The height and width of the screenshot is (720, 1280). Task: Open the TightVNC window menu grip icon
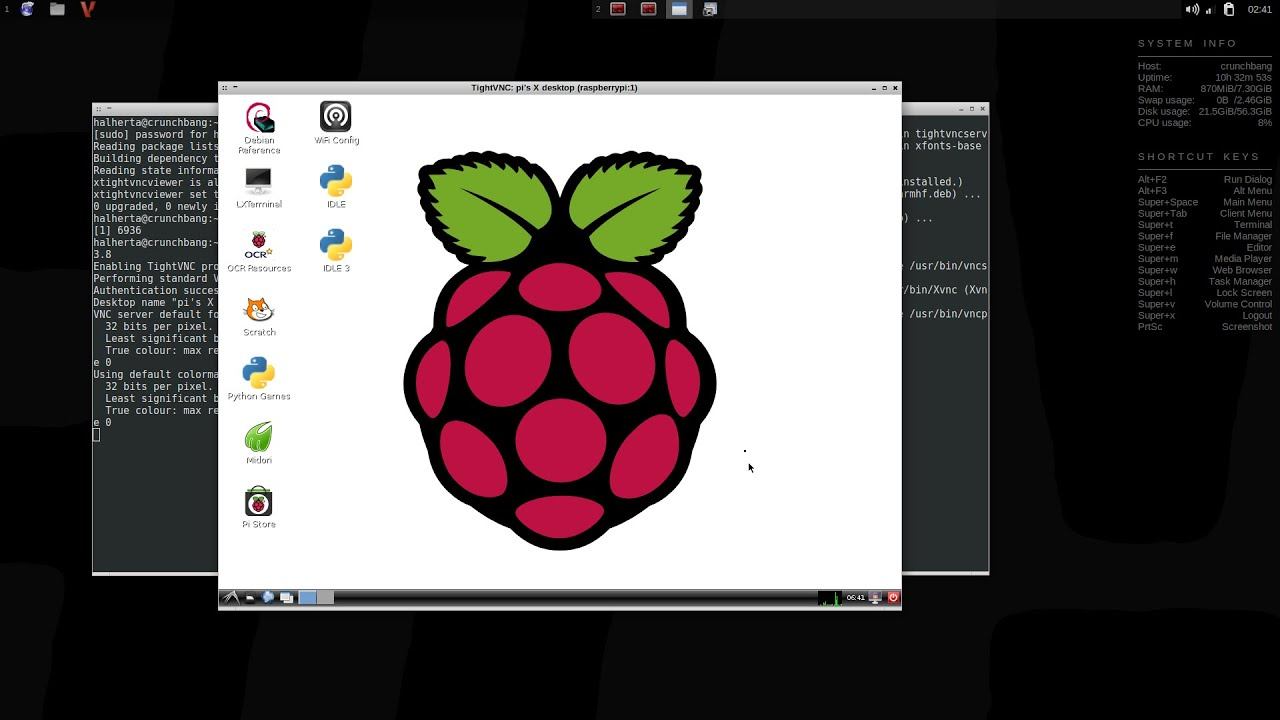224,88
